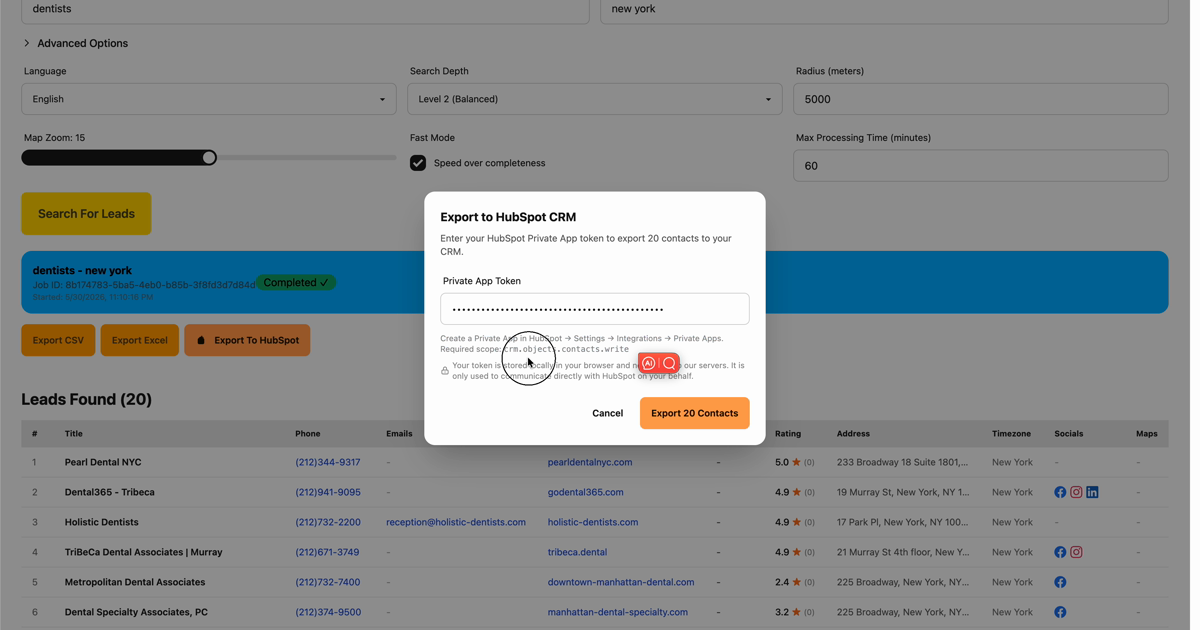Click Dental365 - Tribeca rating star
This screenshot has height=630, width=1200.
click(x=796, y=492)
